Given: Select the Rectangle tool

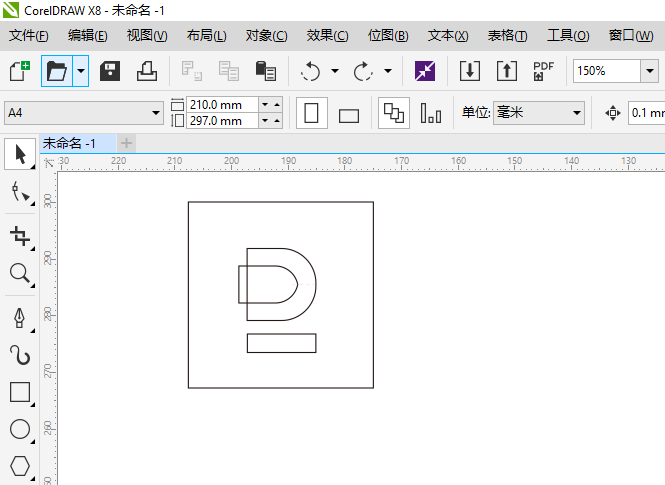Looking at the screenshot, I should [20, 392].
